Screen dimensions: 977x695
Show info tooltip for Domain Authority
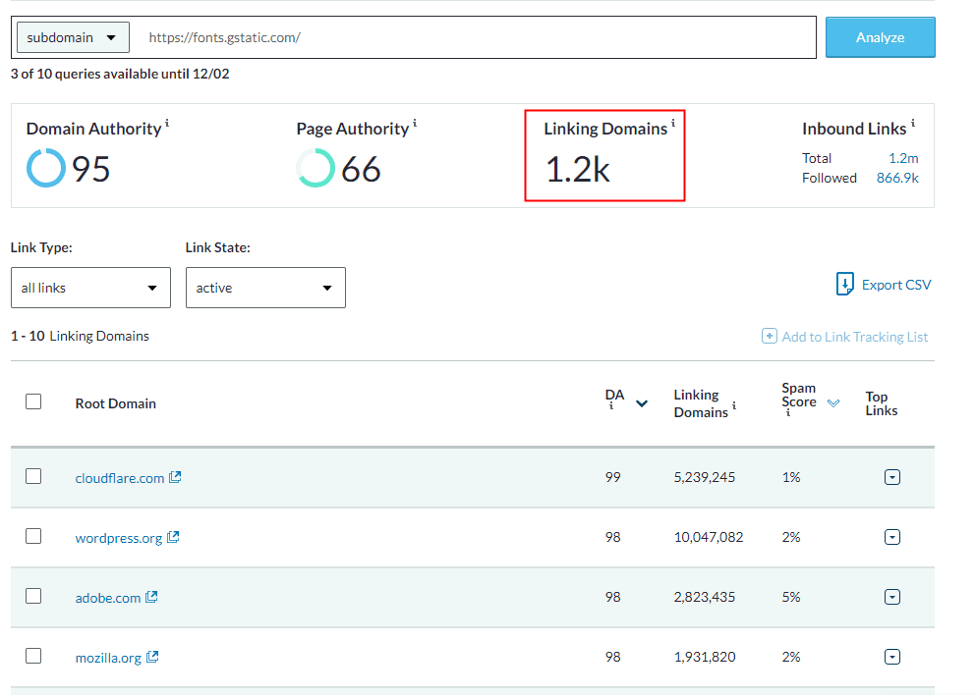coord(167,123)
